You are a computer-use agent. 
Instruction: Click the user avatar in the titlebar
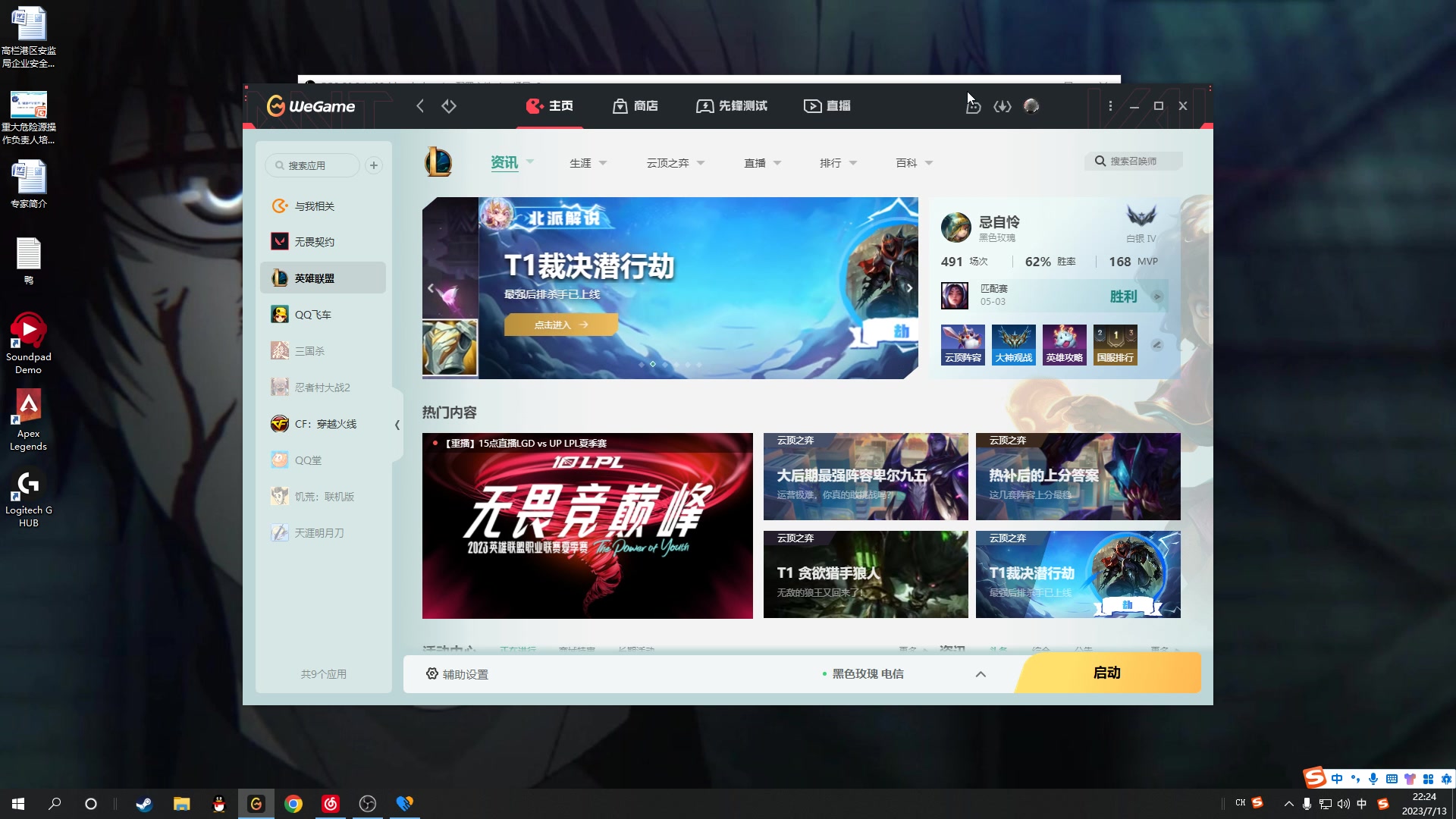coord(1031,106)
